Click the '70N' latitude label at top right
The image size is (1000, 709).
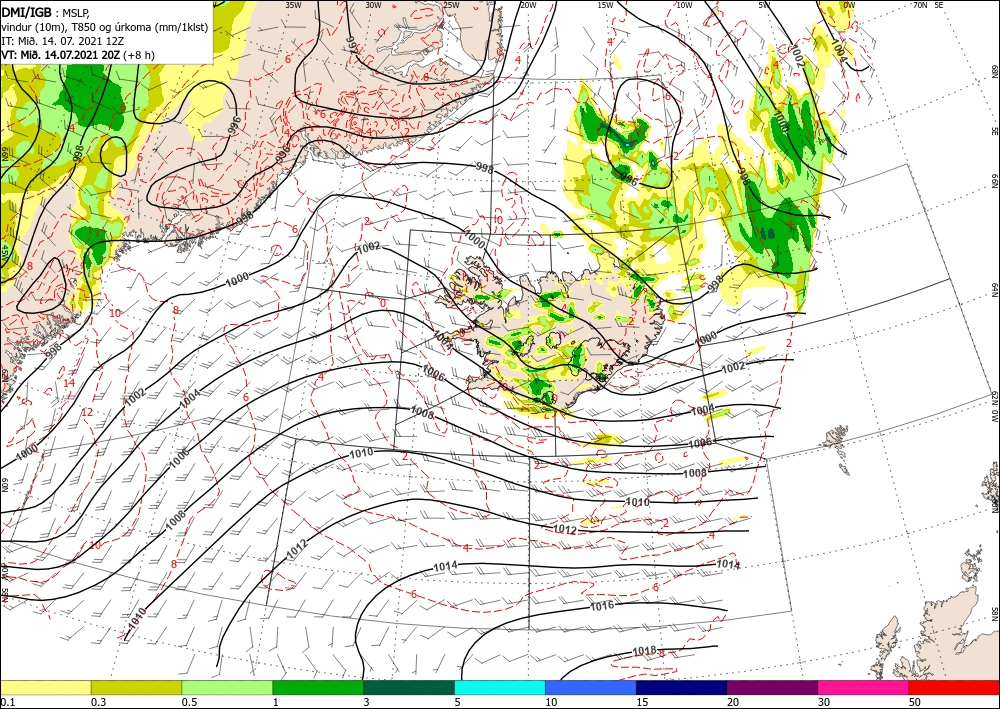pos(920,5)
